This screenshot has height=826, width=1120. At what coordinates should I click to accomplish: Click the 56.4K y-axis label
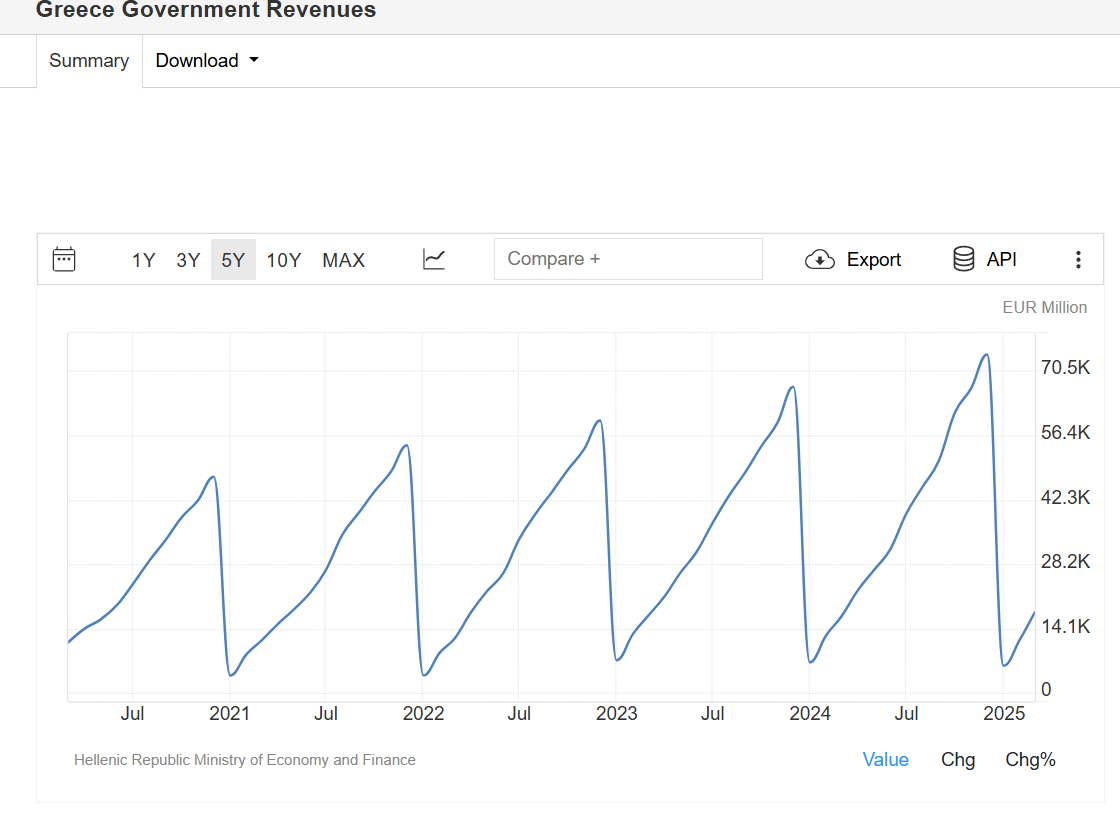click(x=1066, y=432)
